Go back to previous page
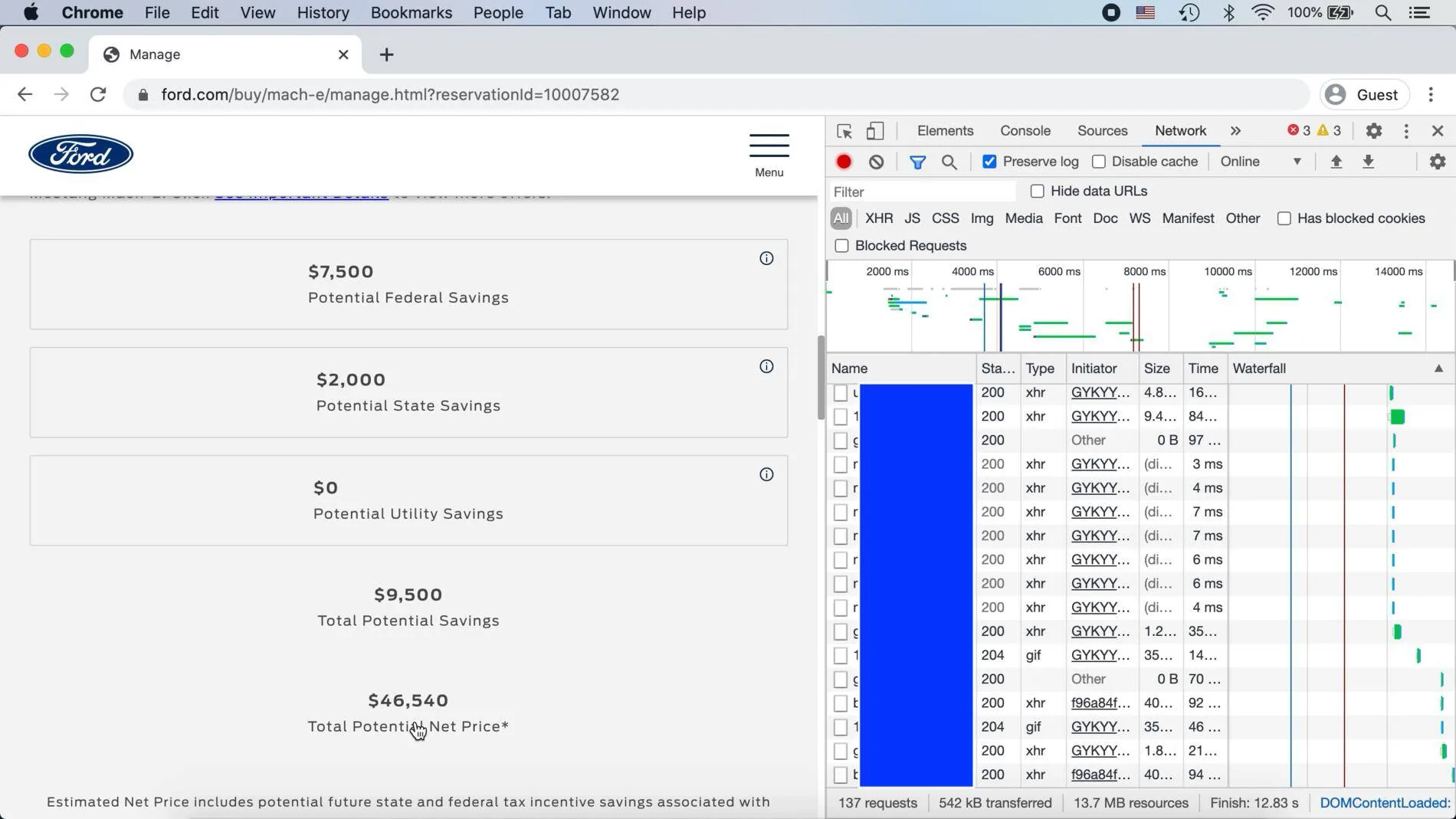Viewport: 1456px width, 819px height. pyautogui.click(x=25, y=94)
